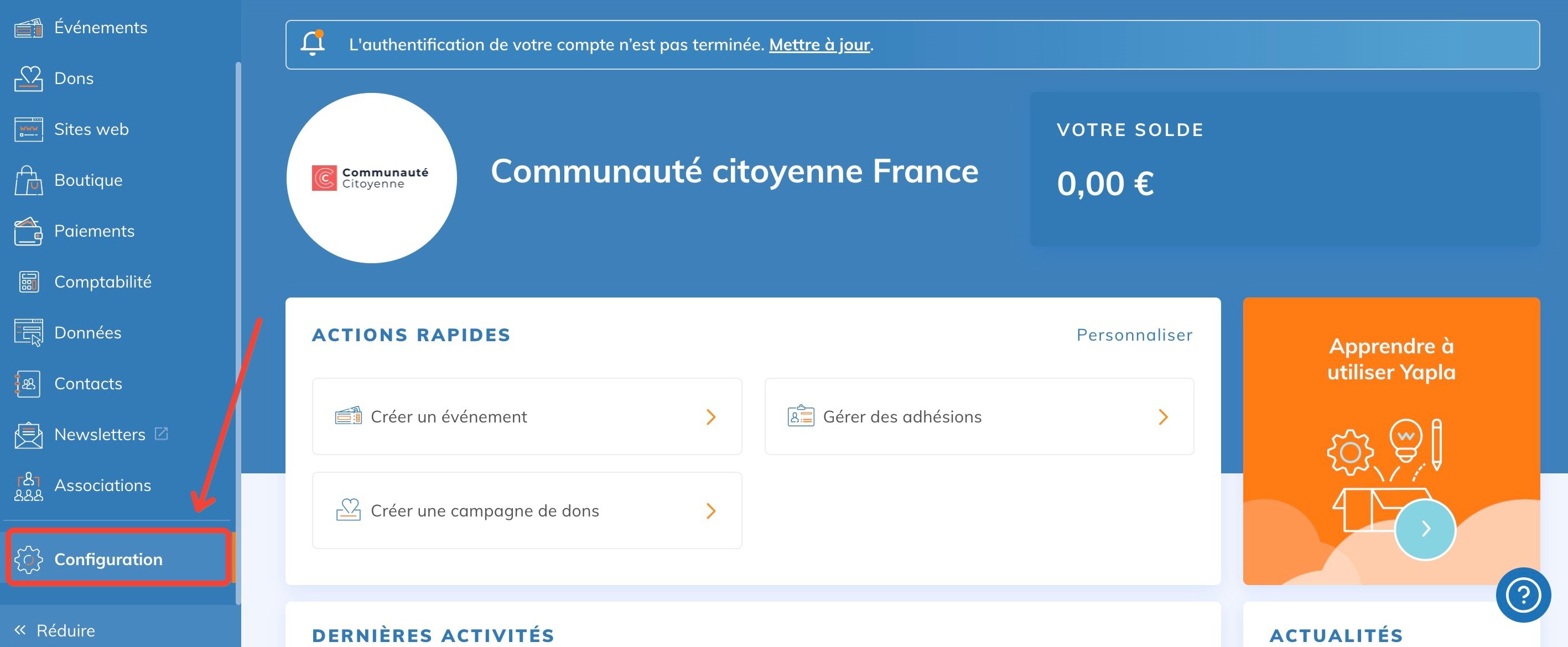
Task: Click the Communauté Citoyenne logo thumbnail
Action: click(x=371, y=178)
